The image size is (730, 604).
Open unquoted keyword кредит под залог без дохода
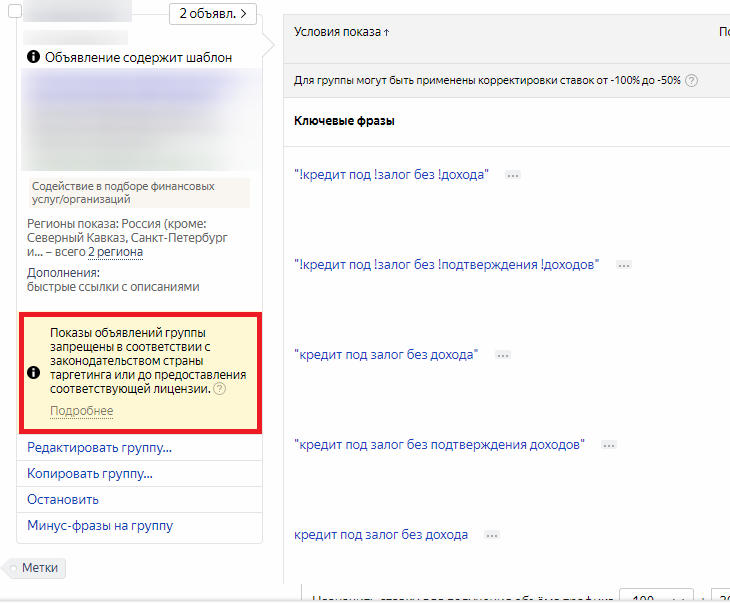pos(381,535)
